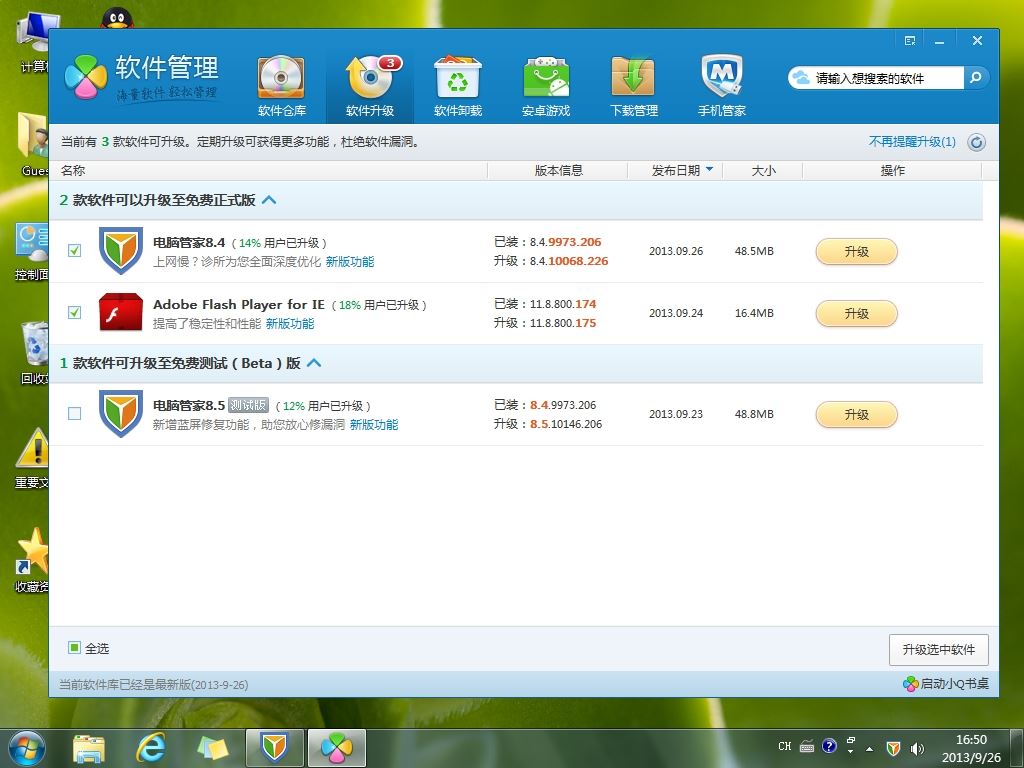Image resolution: width=1024 pixels, height=768 pixels.
Task: Sort by 发布日期 dropdown arrow
Action: click(x=710, y=170)
